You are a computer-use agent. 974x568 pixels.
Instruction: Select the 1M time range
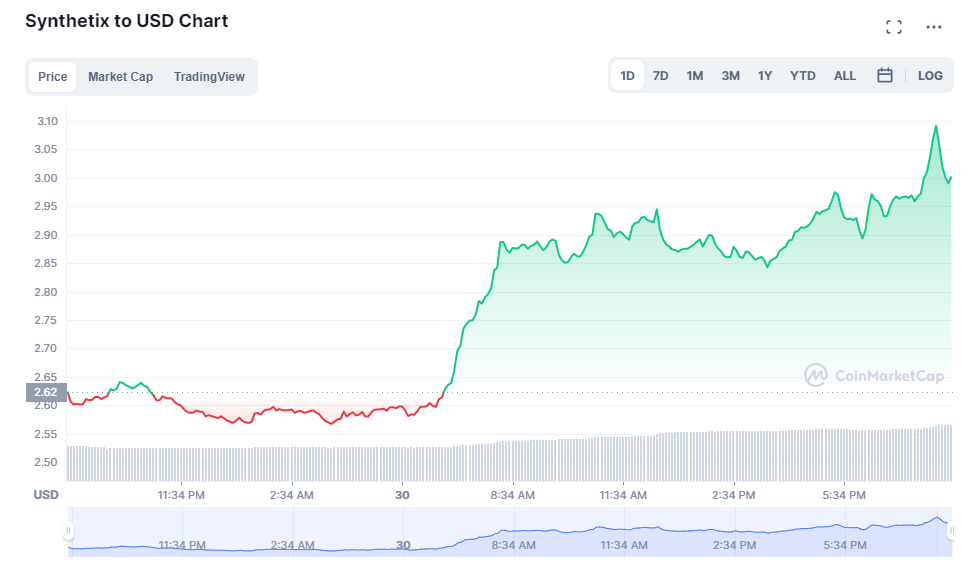pos(694,76)
